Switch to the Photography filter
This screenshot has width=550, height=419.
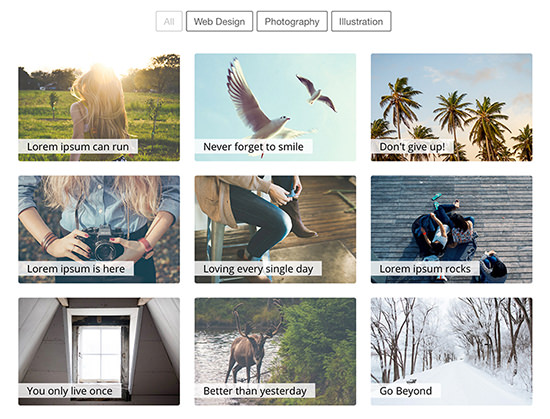coord(292,21)
